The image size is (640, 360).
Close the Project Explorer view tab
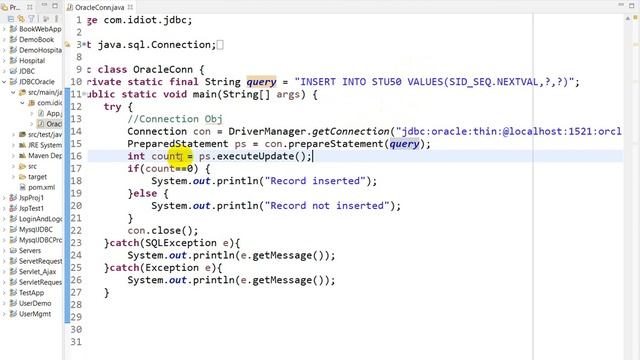[x=30, y=7]
